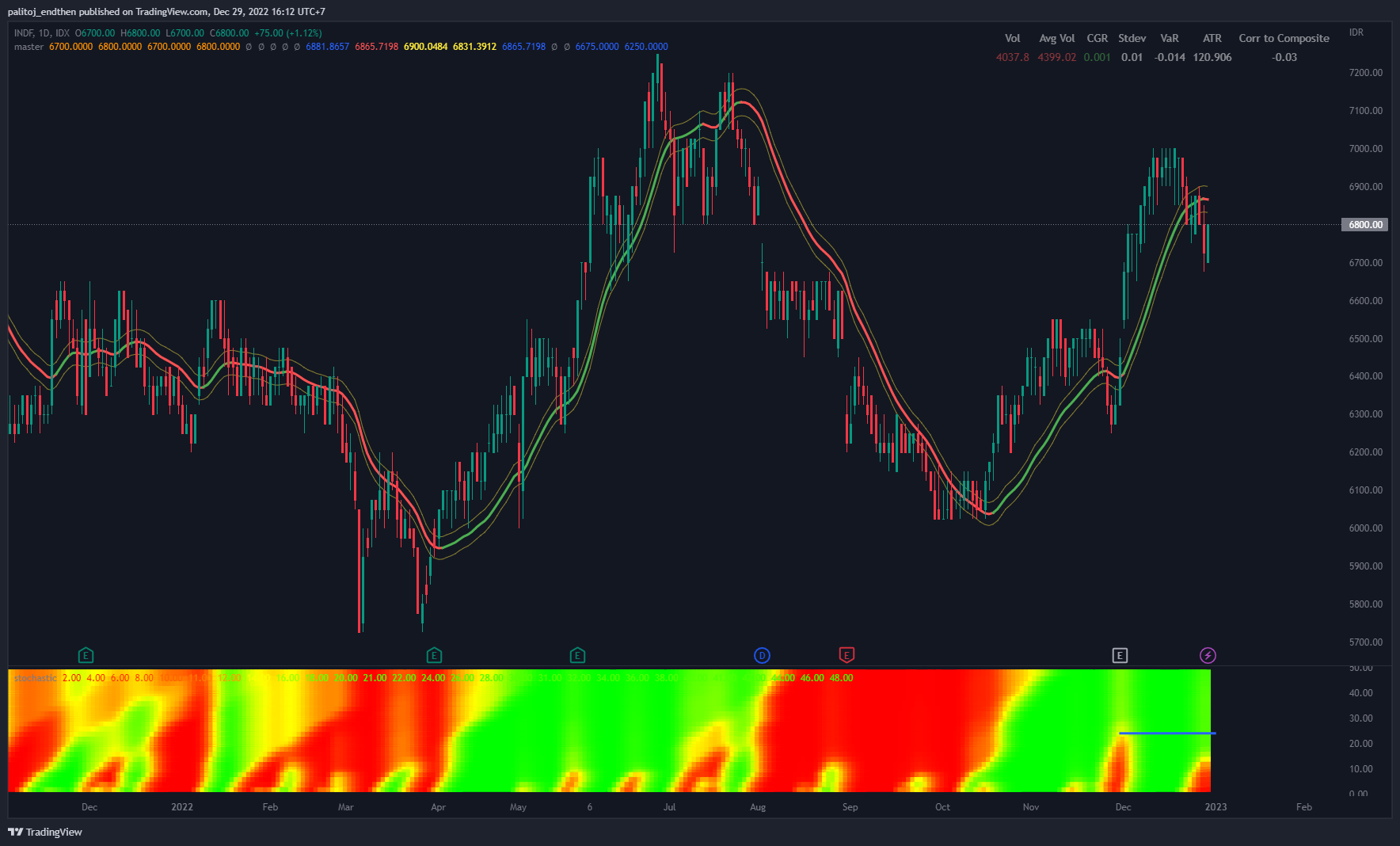The width and height of the screenshot is (1400, 846).
Task: Click the Nov label on the time axis
Action: (1030, 807)
